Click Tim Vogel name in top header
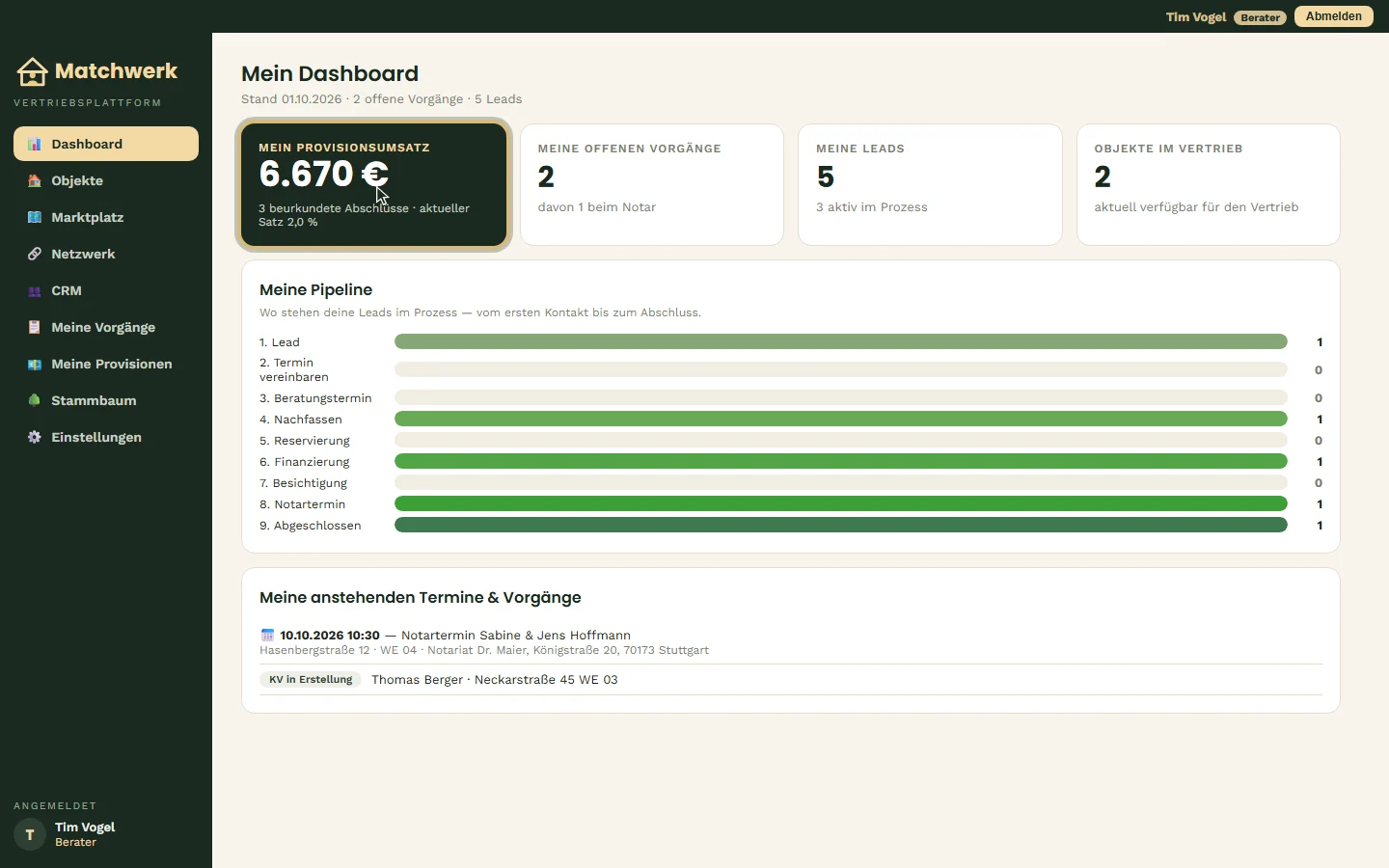This screenshot has height=868, width=1389. [1196, 17]
